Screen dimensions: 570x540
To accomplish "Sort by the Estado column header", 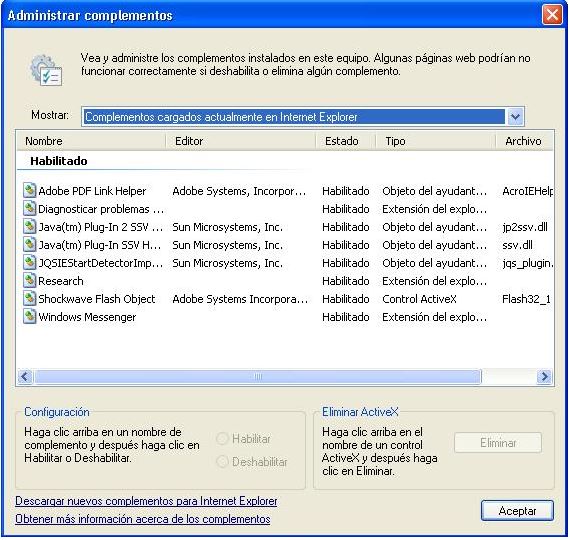I will 345,141.
